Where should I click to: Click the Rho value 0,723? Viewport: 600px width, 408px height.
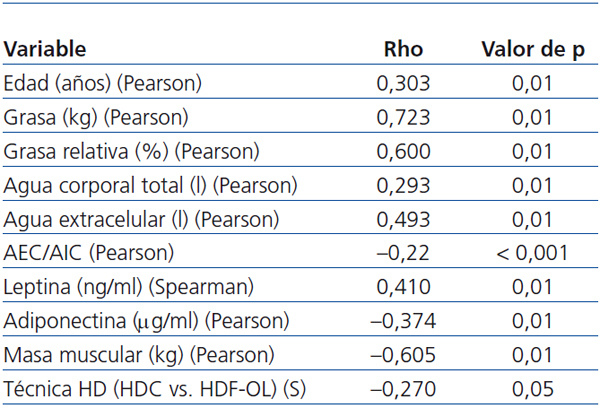(x=403, y=118)
